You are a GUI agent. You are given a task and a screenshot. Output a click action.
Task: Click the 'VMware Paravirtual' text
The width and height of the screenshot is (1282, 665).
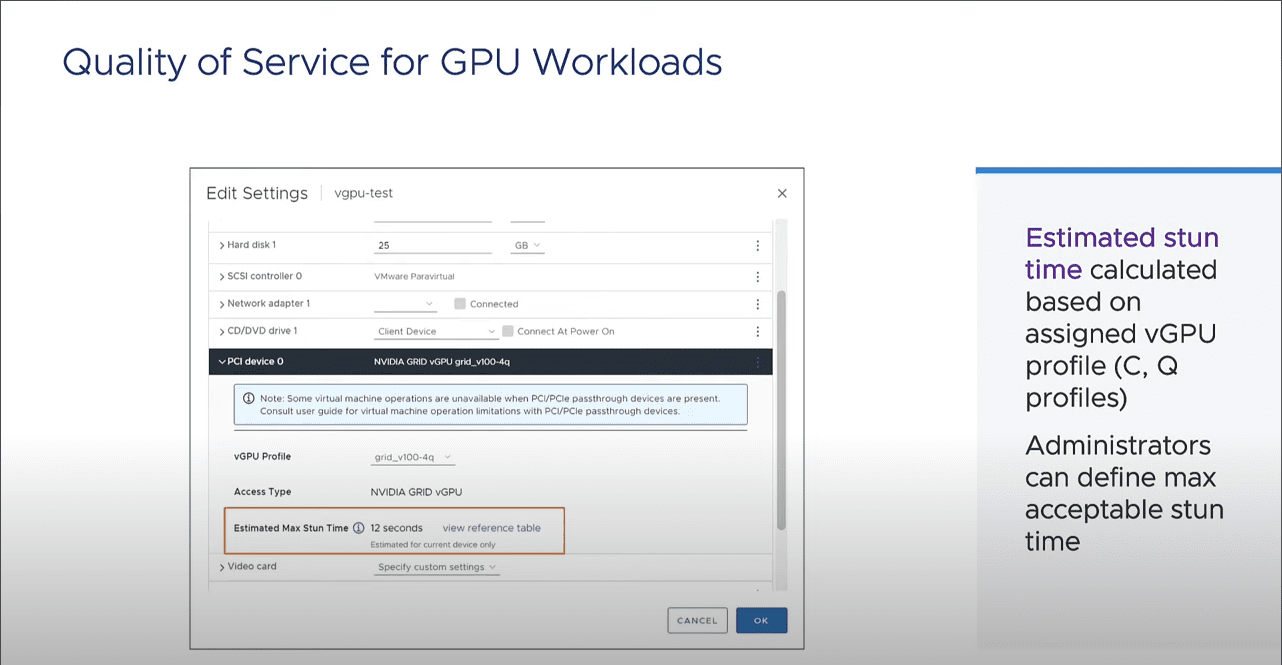[x=414, y=276]
